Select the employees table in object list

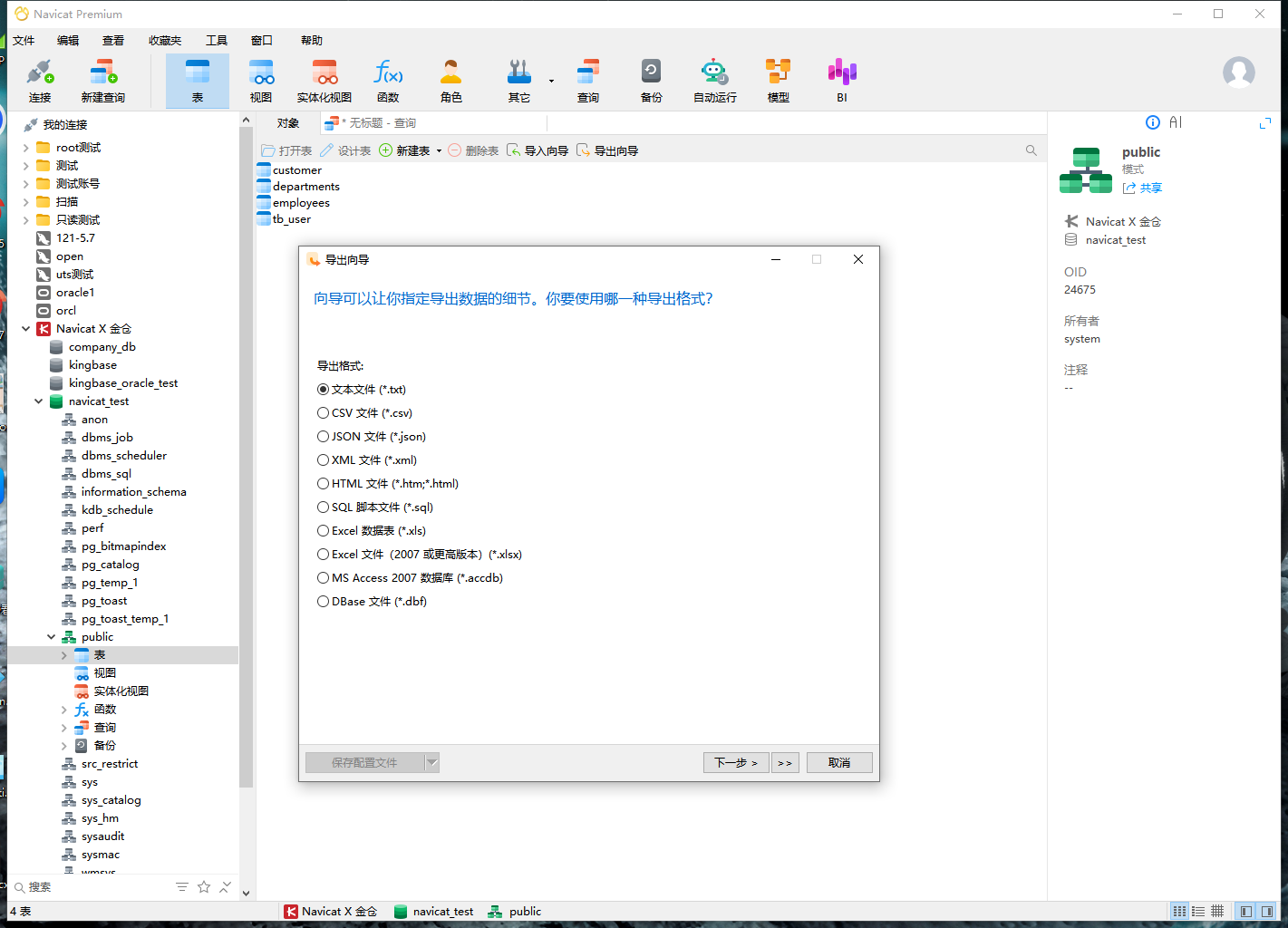click(294, 203)
